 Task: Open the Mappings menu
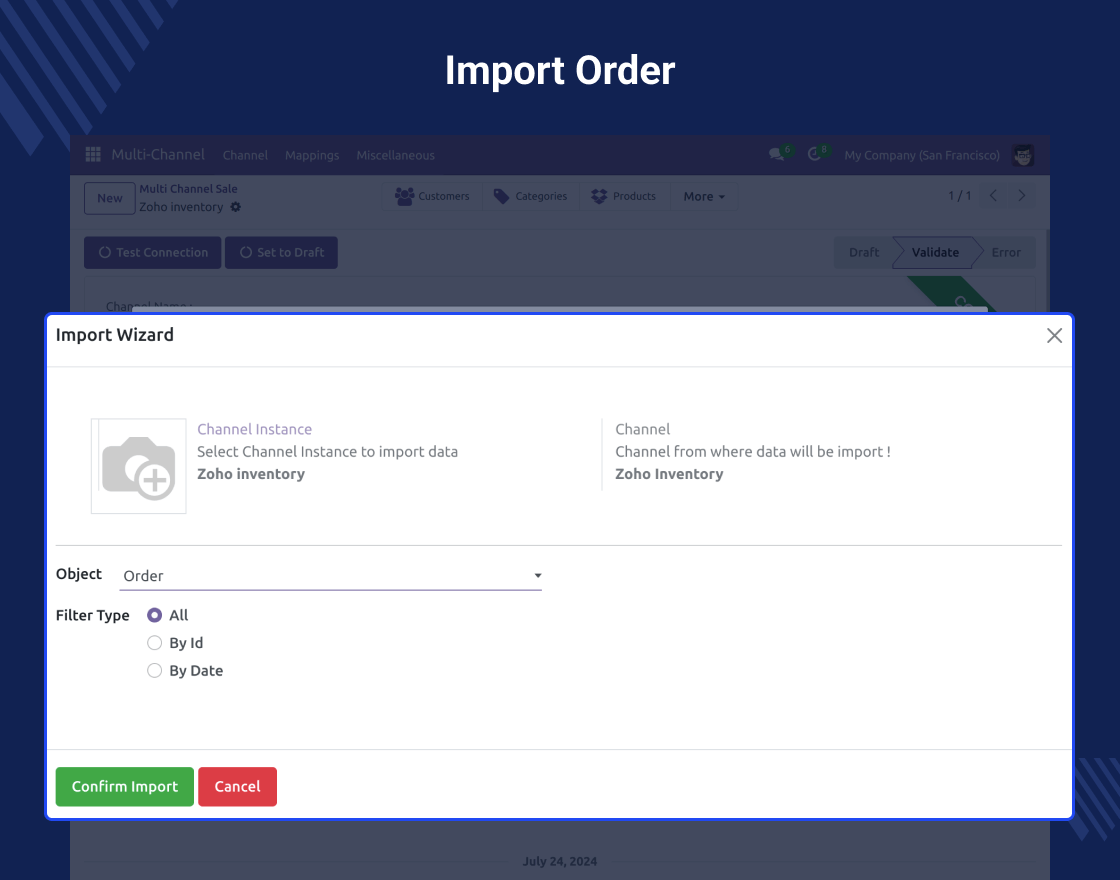coord(312,155)
